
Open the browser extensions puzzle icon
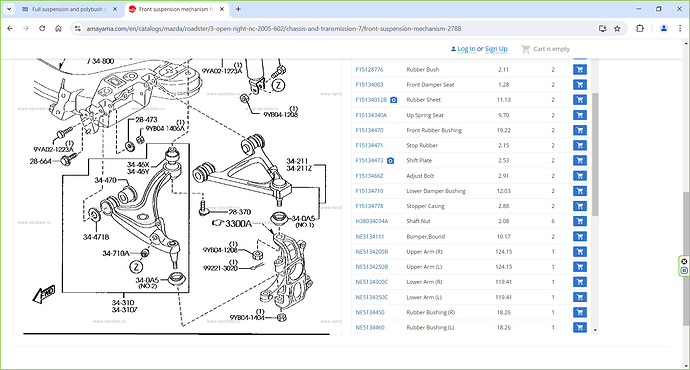click(x=640, y=29)
